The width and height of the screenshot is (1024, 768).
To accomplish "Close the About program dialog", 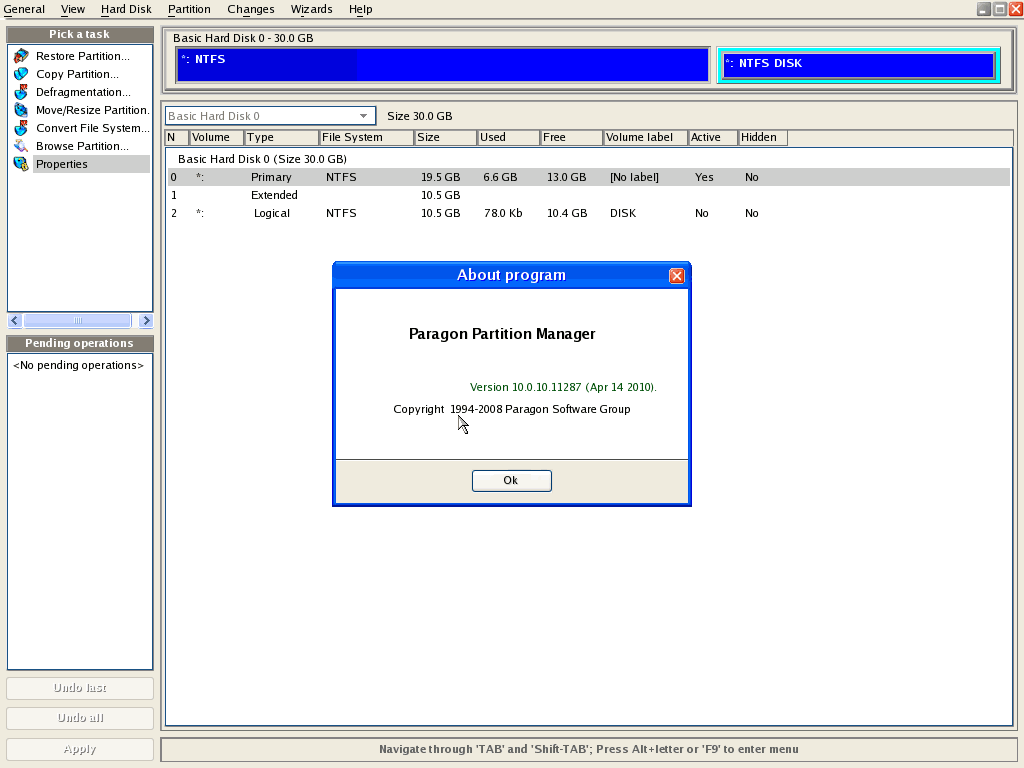I will [677, 276].
